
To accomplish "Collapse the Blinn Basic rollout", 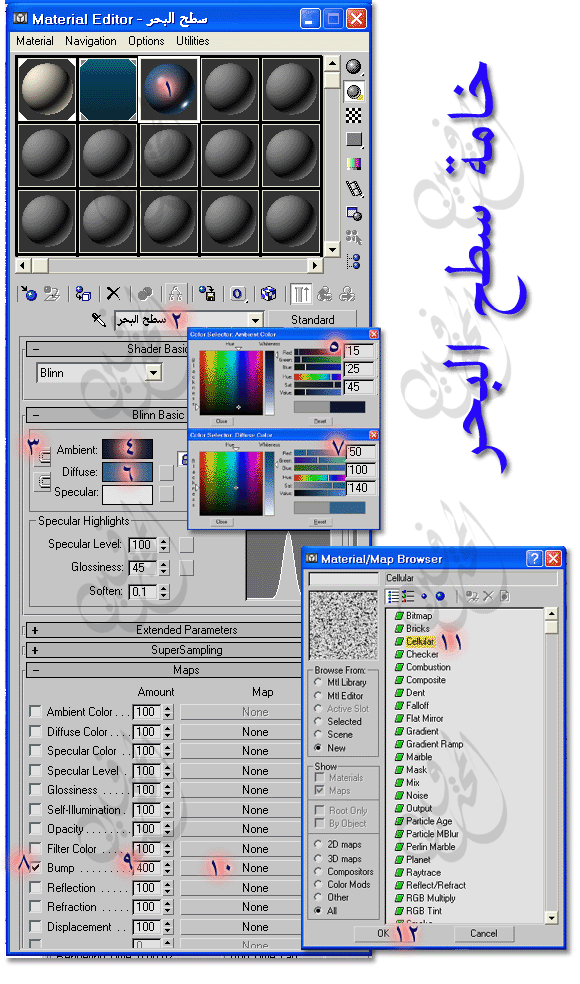I will [x=36, y=415].
